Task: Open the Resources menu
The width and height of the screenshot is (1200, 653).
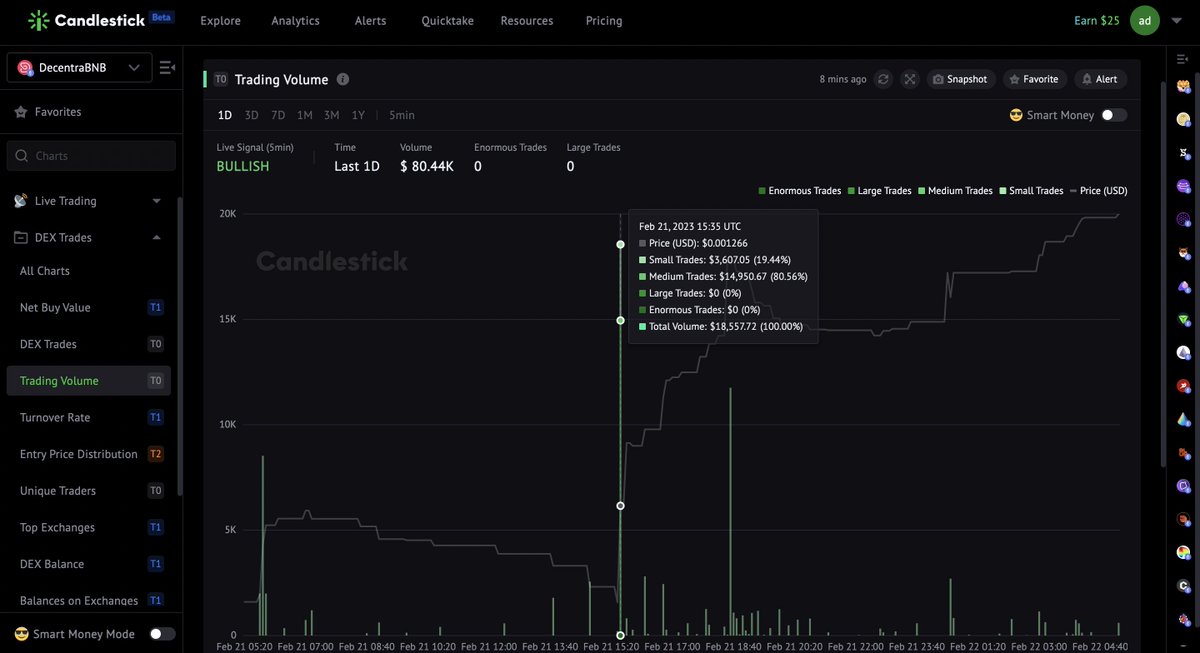Action: coord(526,20)
